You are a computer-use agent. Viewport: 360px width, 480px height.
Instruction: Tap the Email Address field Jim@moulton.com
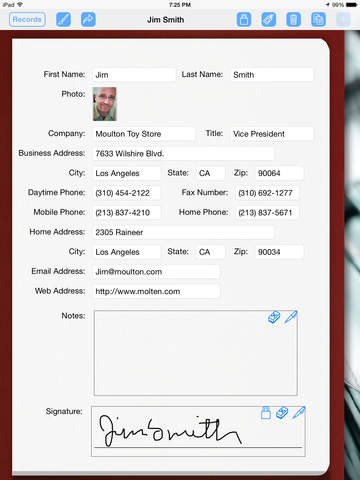tap(156, 271)
